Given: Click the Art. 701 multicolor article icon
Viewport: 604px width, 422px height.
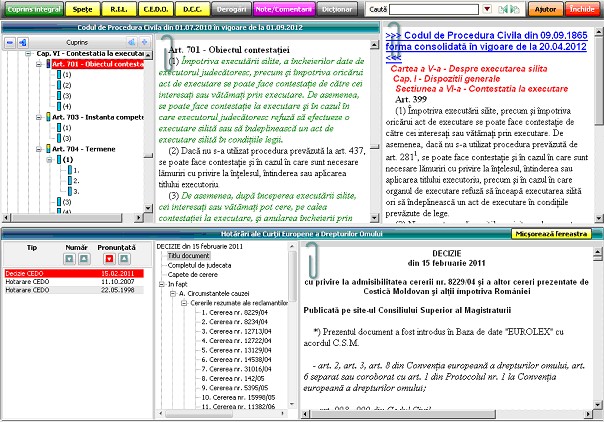Looking at the screenshot, I should coord(49,64).
